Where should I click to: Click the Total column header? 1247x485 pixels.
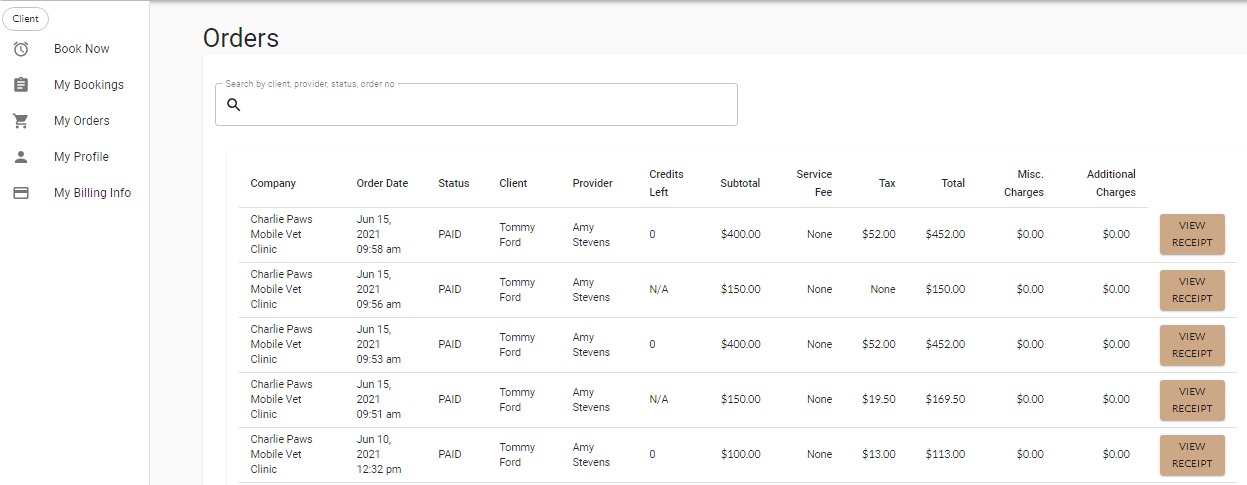[953, 183]
